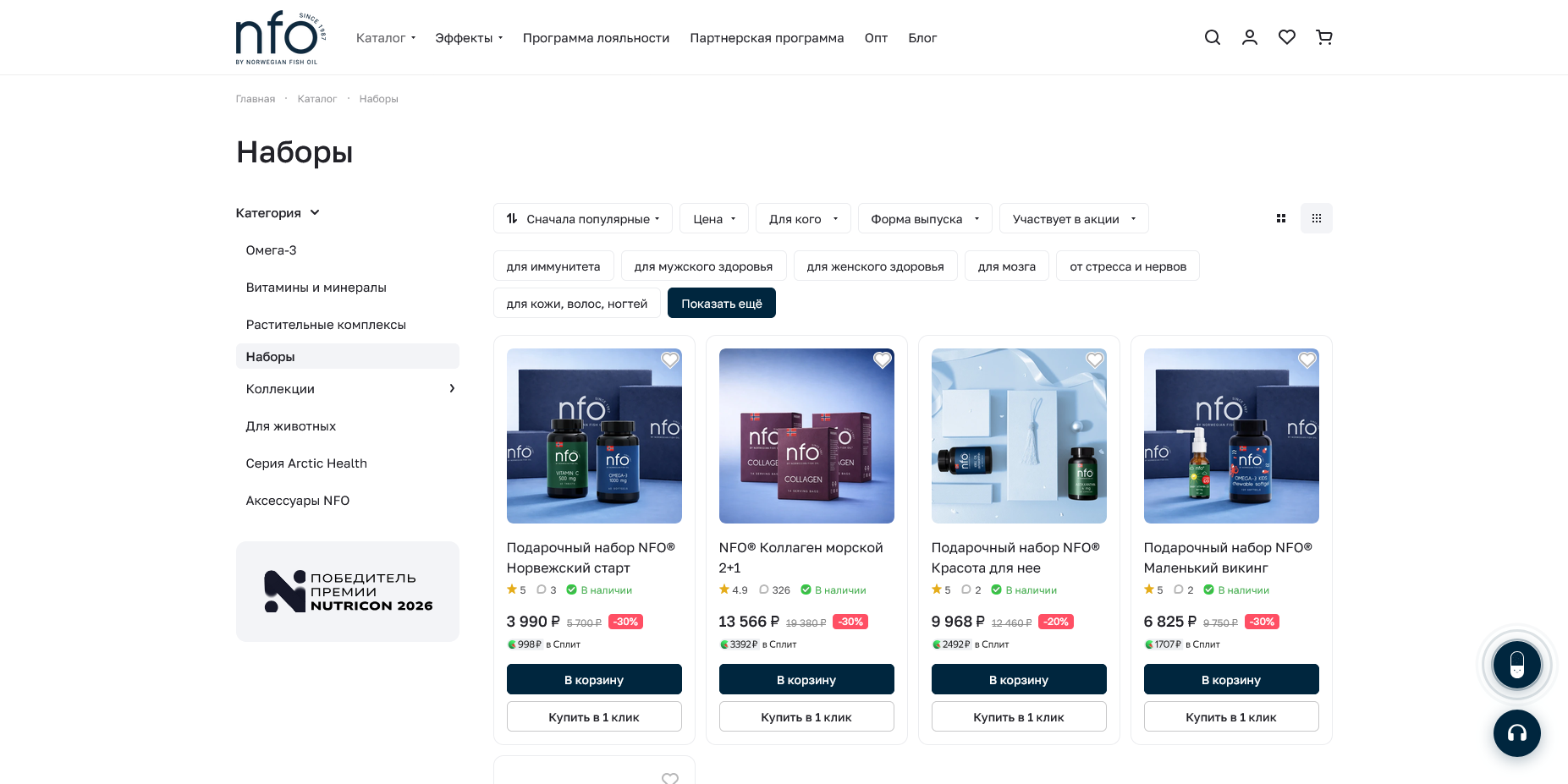This screenshot has height=784, width=1568.
Task: Switch to compact grid view
Action: click(x=1317, y=218)
